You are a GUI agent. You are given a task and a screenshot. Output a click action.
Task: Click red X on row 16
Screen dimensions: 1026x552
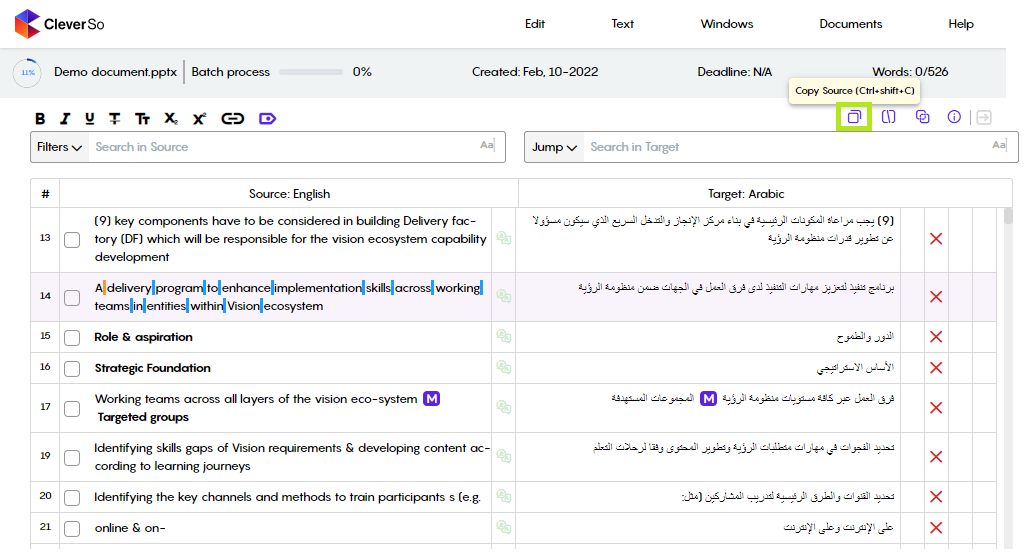pos(936,368)
